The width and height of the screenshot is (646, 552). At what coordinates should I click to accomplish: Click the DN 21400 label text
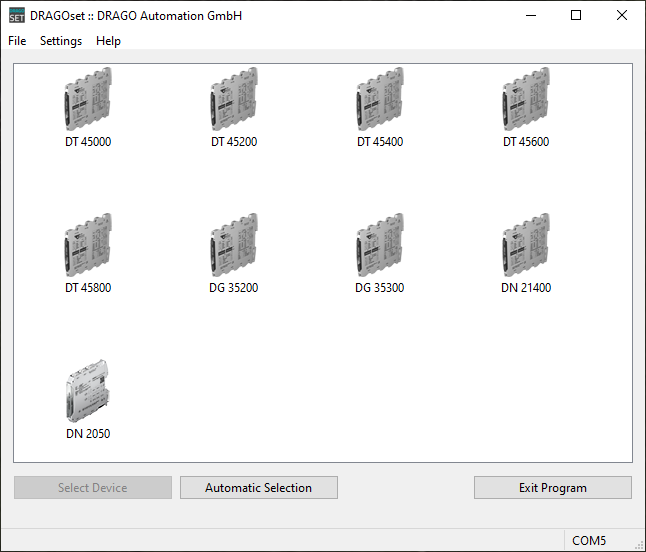point(526,288)
